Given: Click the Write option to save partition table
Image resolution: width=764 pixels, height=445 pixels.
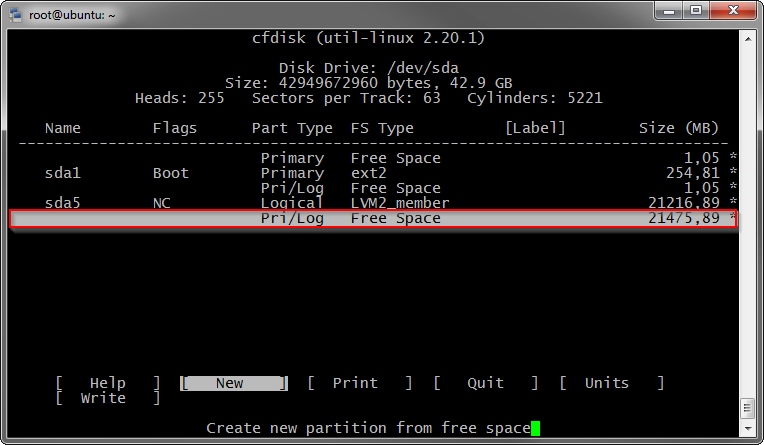Looking at the screenshot, I should point(103,398).
